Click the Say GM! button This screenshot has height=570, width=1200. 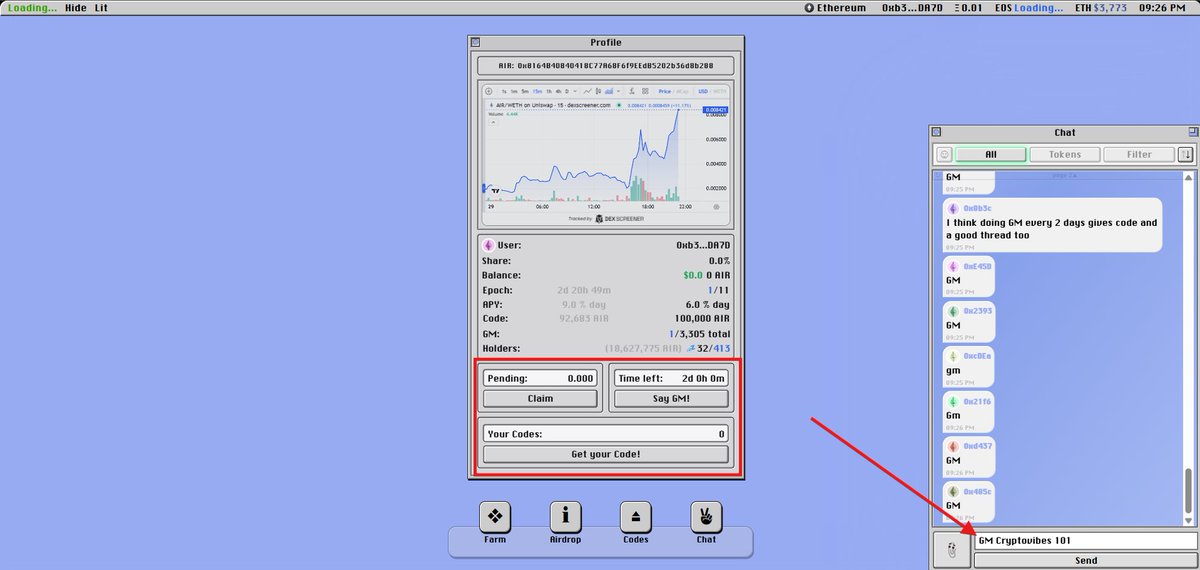pyautogui.click(x=671, y=398)
